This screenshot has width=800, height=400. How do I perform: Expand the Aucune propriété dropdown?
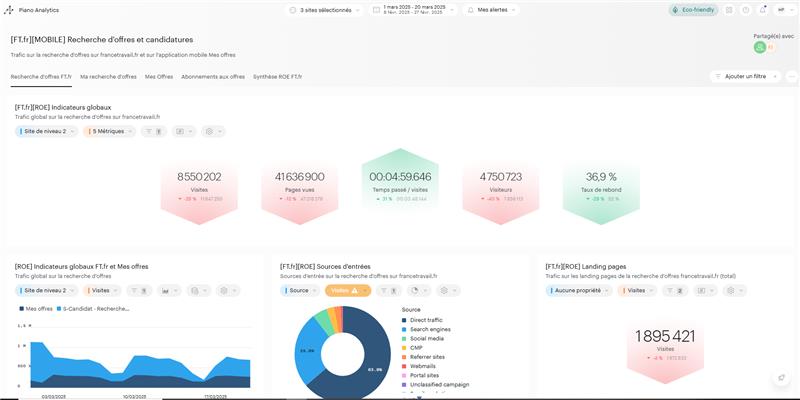tap(578, 290)
